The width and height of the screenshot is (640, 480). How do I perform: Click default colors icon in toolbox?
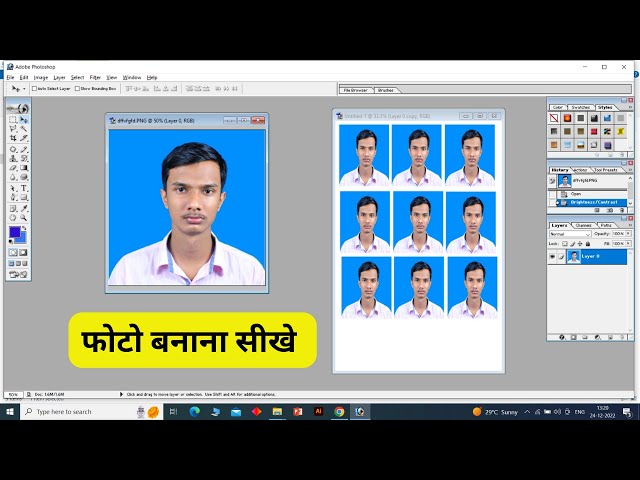tap(11, 242)
